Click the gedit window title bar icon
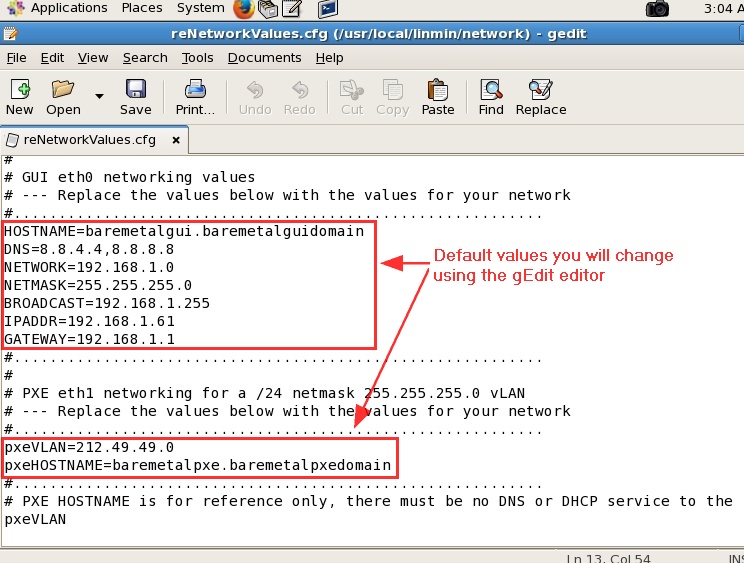The height and width of the screenshot is (563, 744). pos(10,34)
